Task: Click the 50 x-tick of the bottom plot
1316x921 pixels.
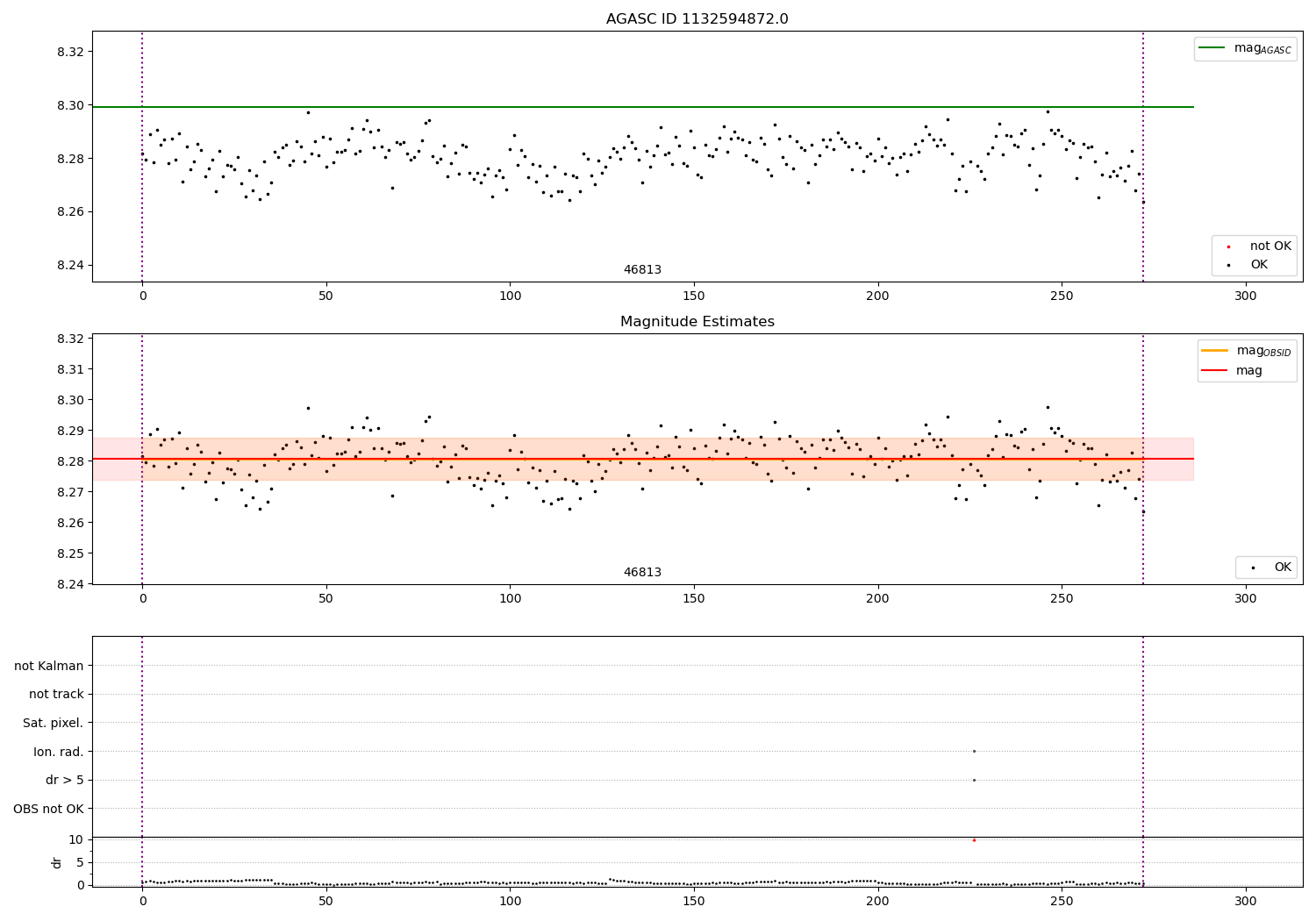Action: point(326,901)
